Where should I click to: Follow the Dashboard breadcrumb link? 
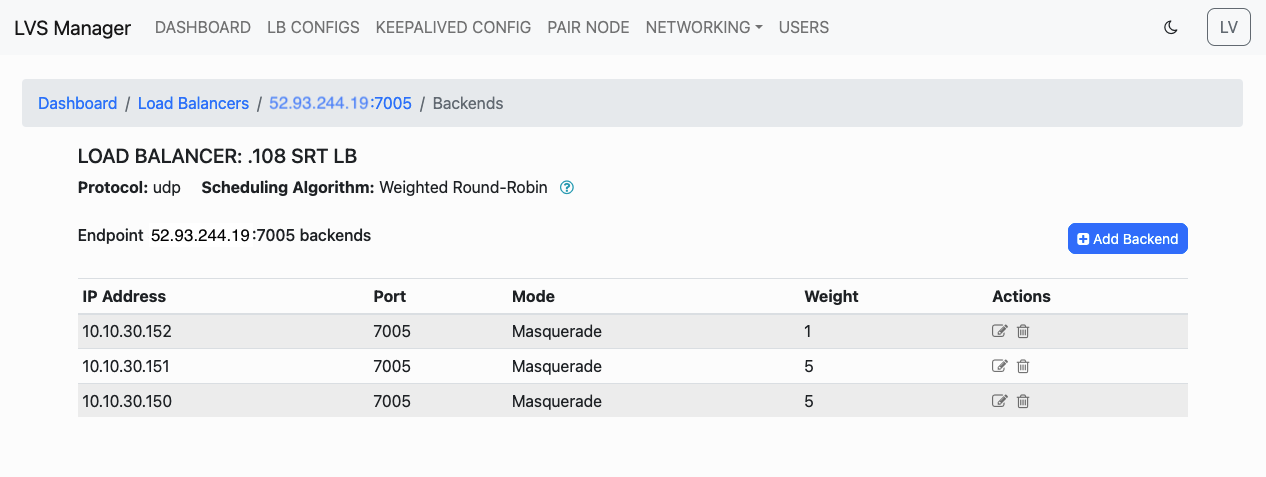78,103
